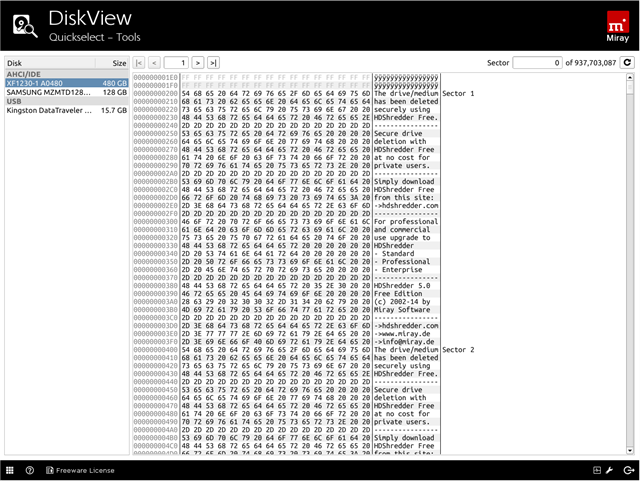Click the 'Sector 1' label
The height and width of the screenshot is (481, 640).
458,94
